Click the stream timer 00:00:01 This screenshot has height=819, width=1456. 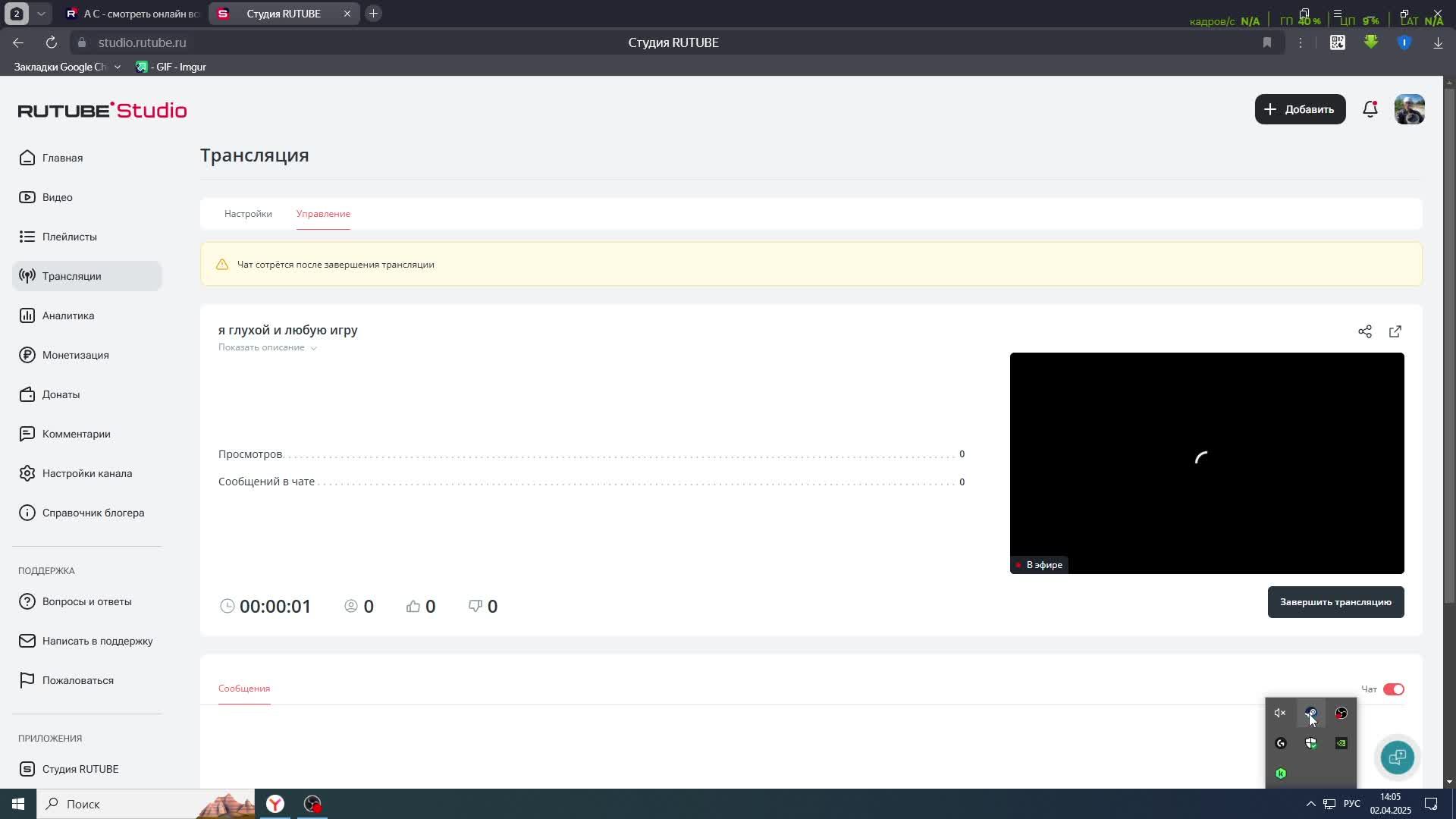click(x=275, y=607)
